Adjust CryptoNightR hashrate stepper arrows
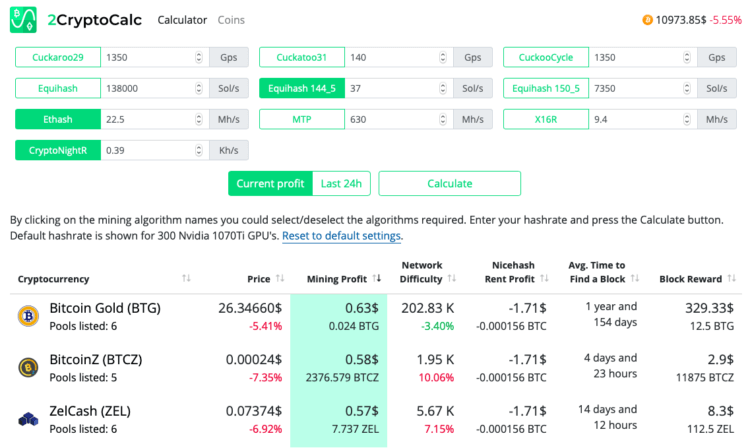 (199, 151)
